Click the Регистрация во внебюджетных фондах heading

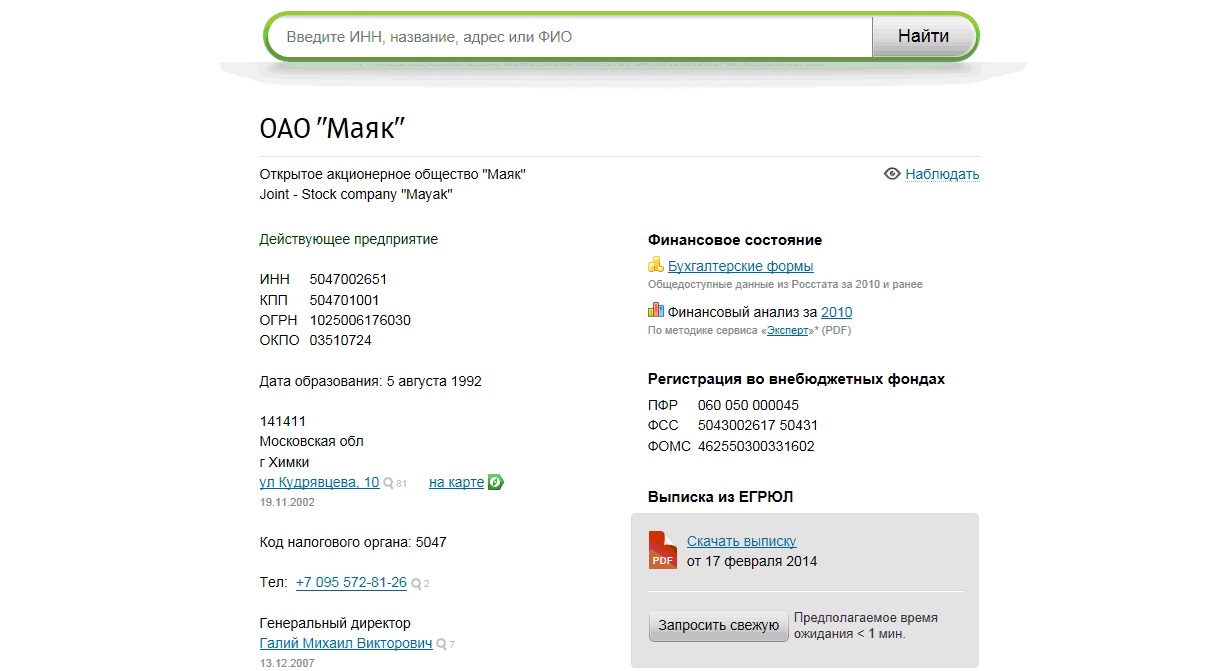pyautogui.click(x=797, y=379)
